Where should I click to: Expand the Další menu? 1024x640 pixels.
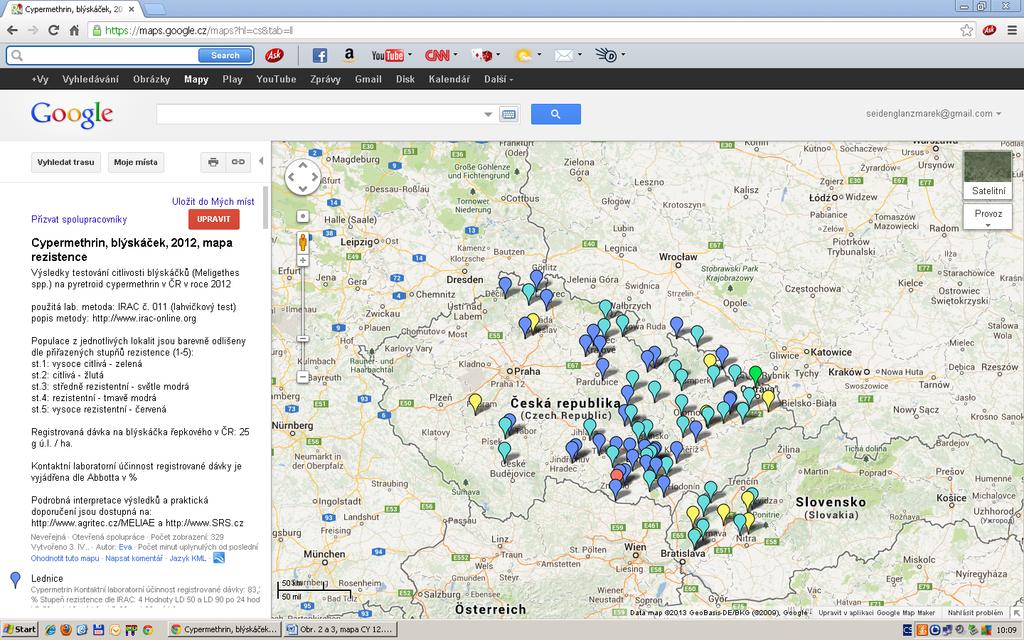(498, 79)
